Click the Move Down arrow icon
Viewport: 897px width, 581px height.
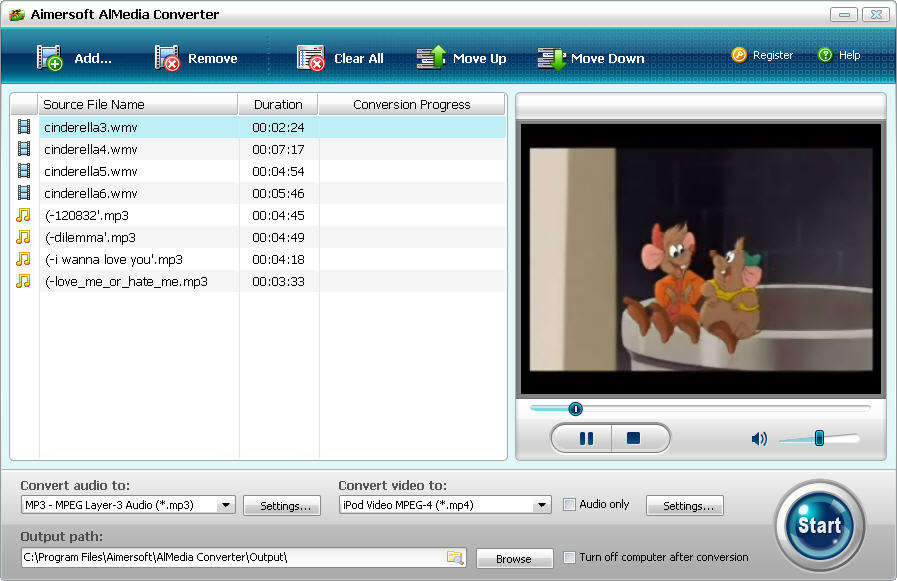(x=552, y=58)
